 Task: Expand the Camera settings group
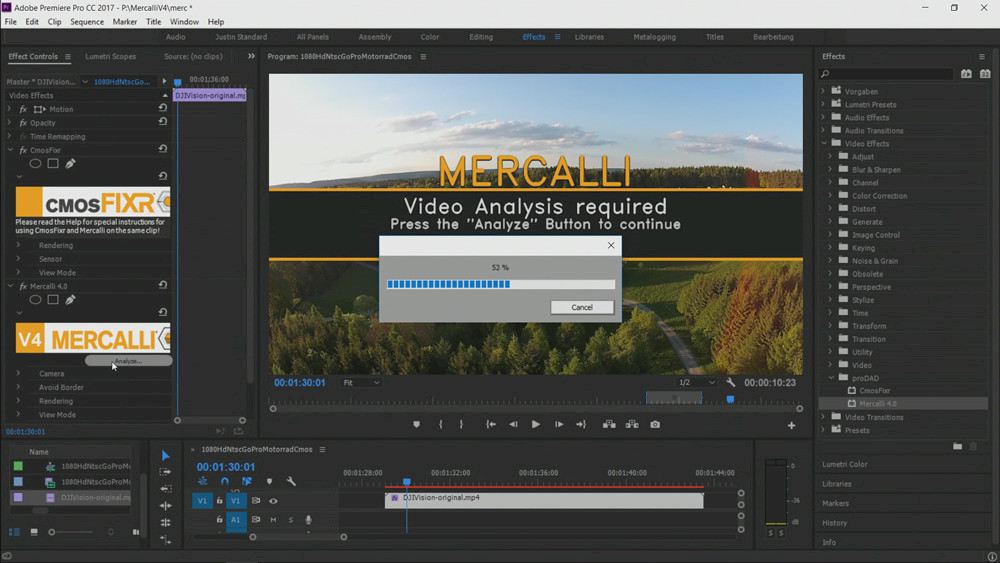(x=18, y=373)
